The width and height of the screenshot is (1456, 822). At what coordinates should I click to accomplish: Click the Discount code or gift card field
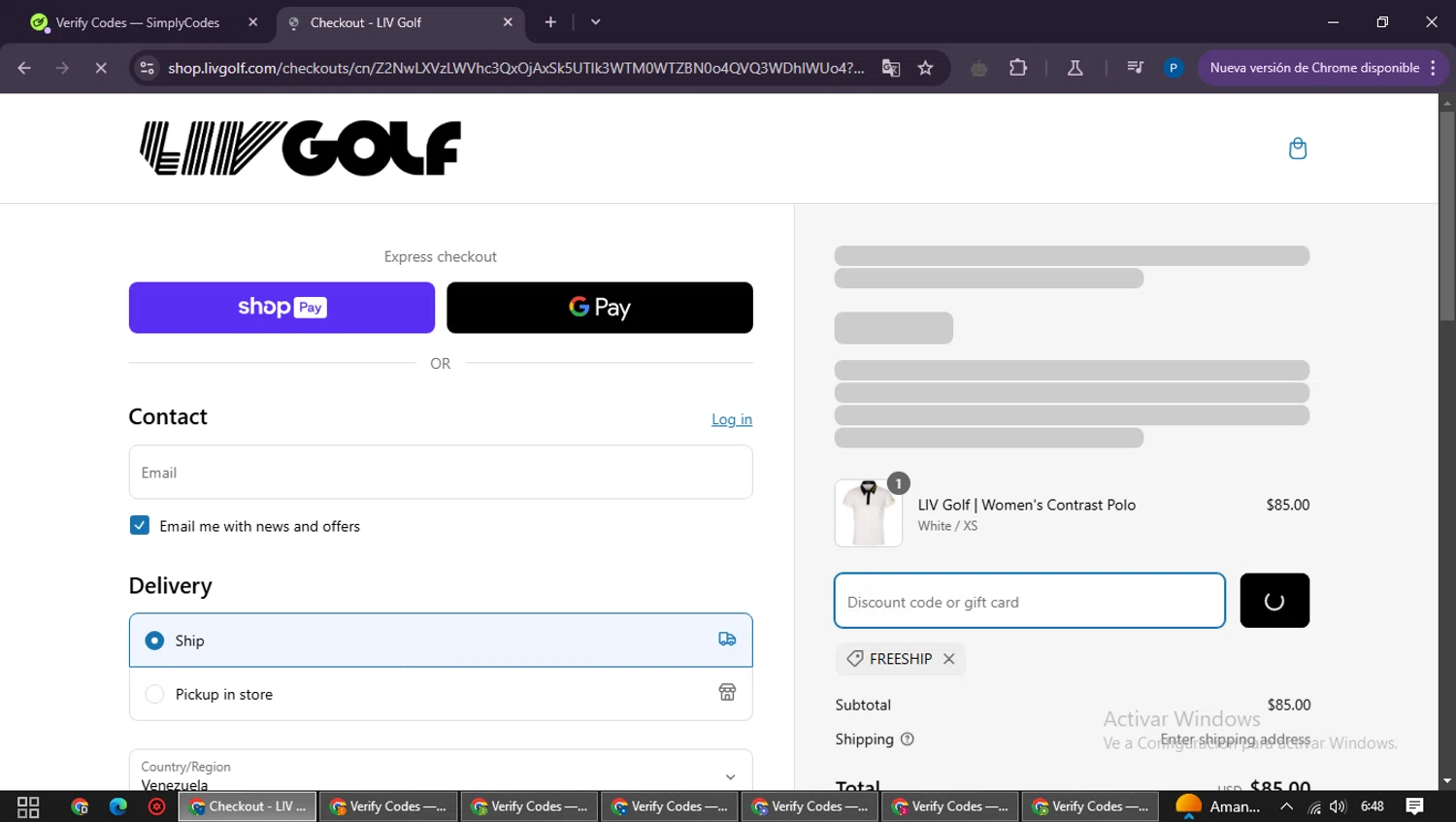(1030, 601)
